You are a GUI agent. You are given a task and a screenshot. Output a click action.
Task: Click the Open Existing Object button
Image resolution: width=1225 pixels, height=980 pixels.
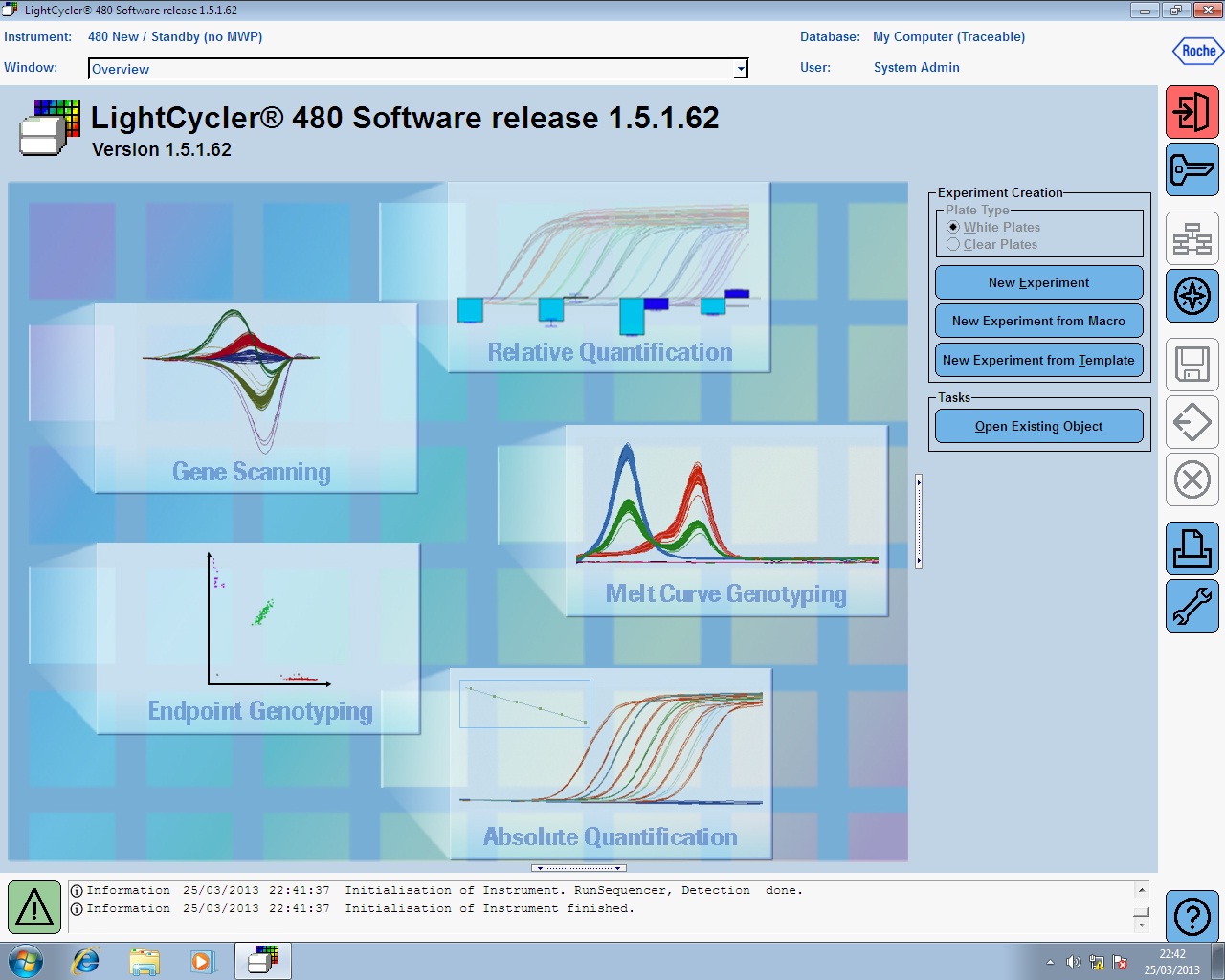(1038, 426)
